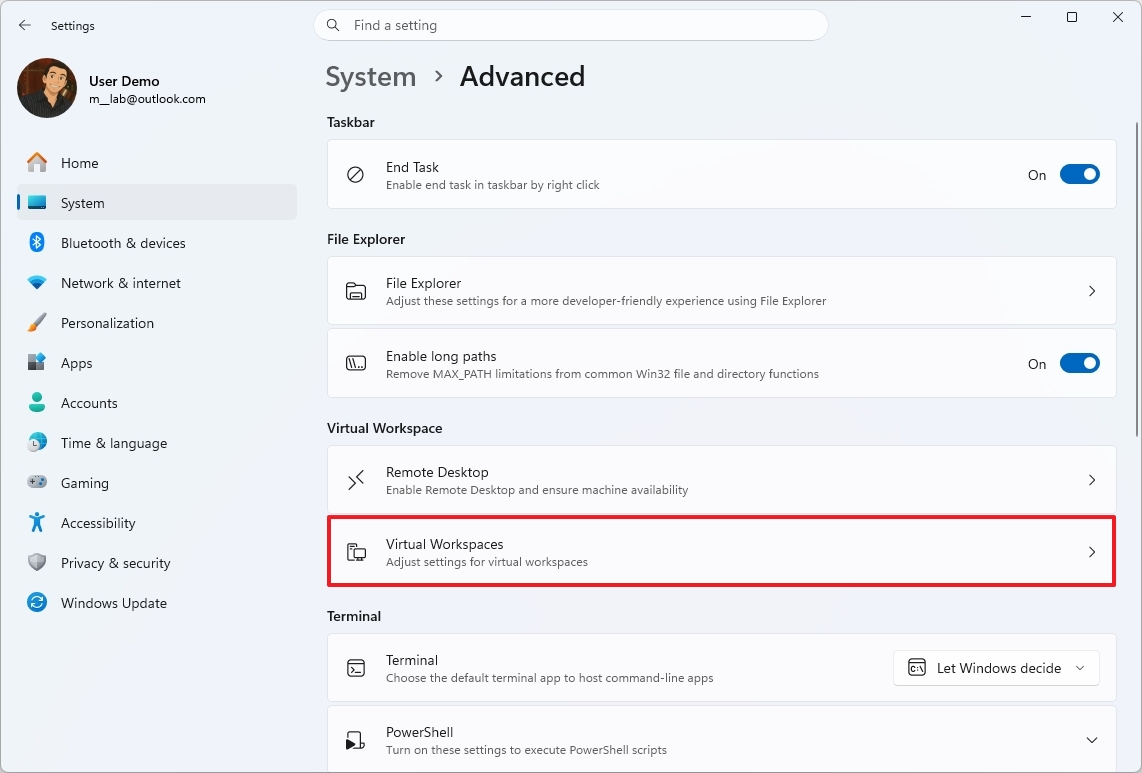Toggle the System sidebar selection
The width and height of the screenshot is (1142, 773).
84,202
